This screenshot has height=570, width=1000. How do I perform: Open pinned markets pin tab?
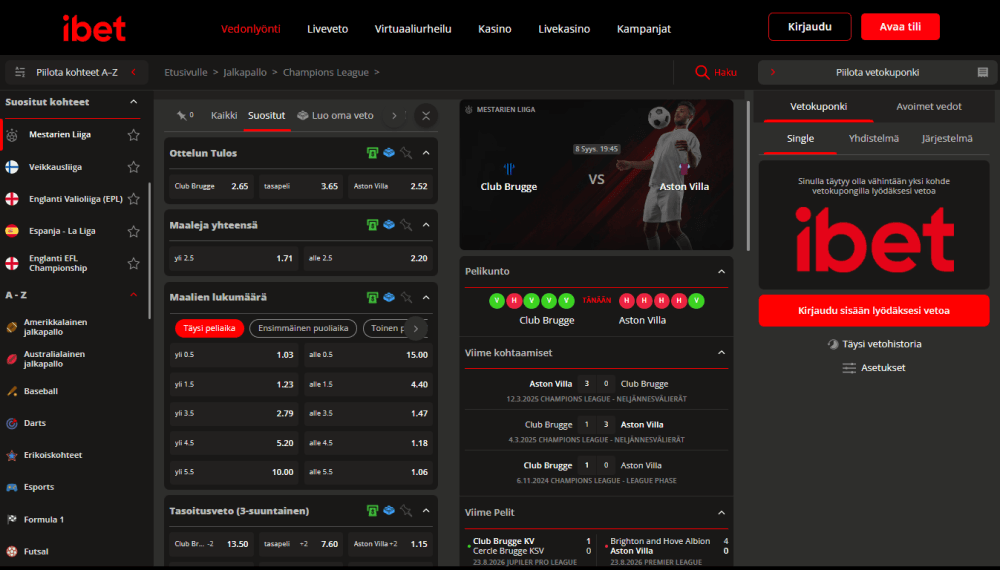click(185, 115)
